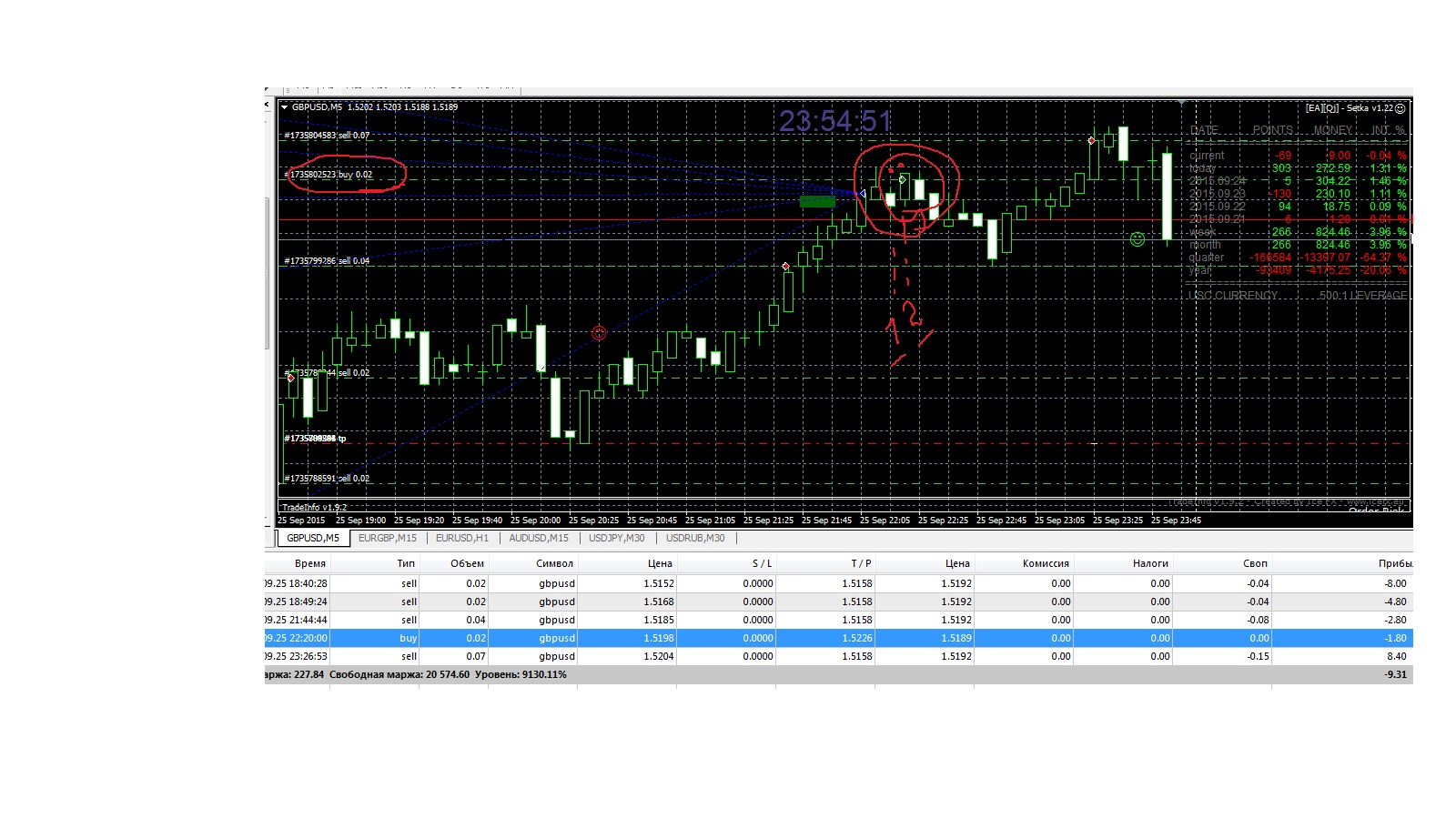
Task: Click open price 1.5204 in orders table
Action: pos(659,656)
